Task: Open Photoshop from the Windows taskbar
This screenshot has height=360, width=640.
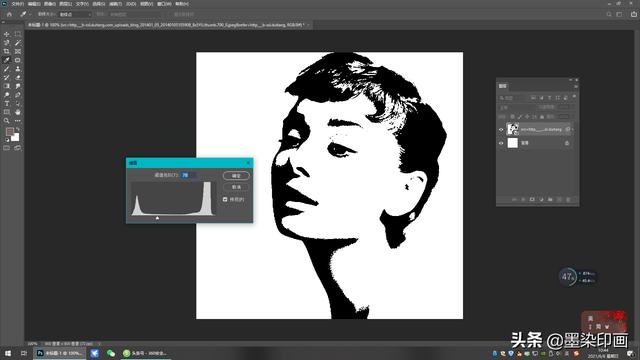Action: point(60,353)
